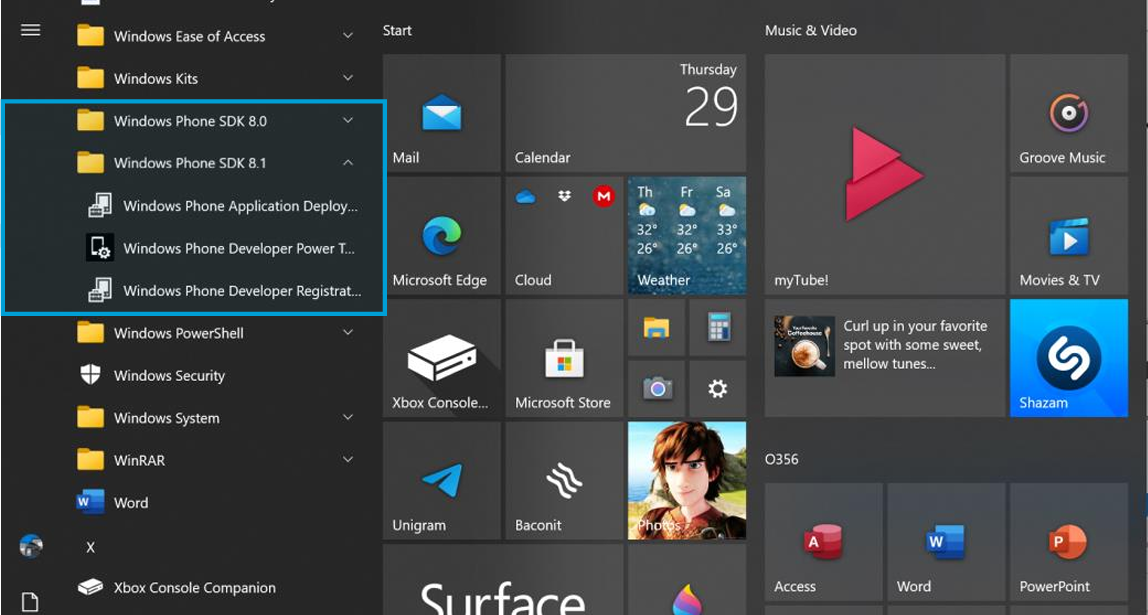Open the Shazam tile
1148x615 pixels.
point(1068,358)
